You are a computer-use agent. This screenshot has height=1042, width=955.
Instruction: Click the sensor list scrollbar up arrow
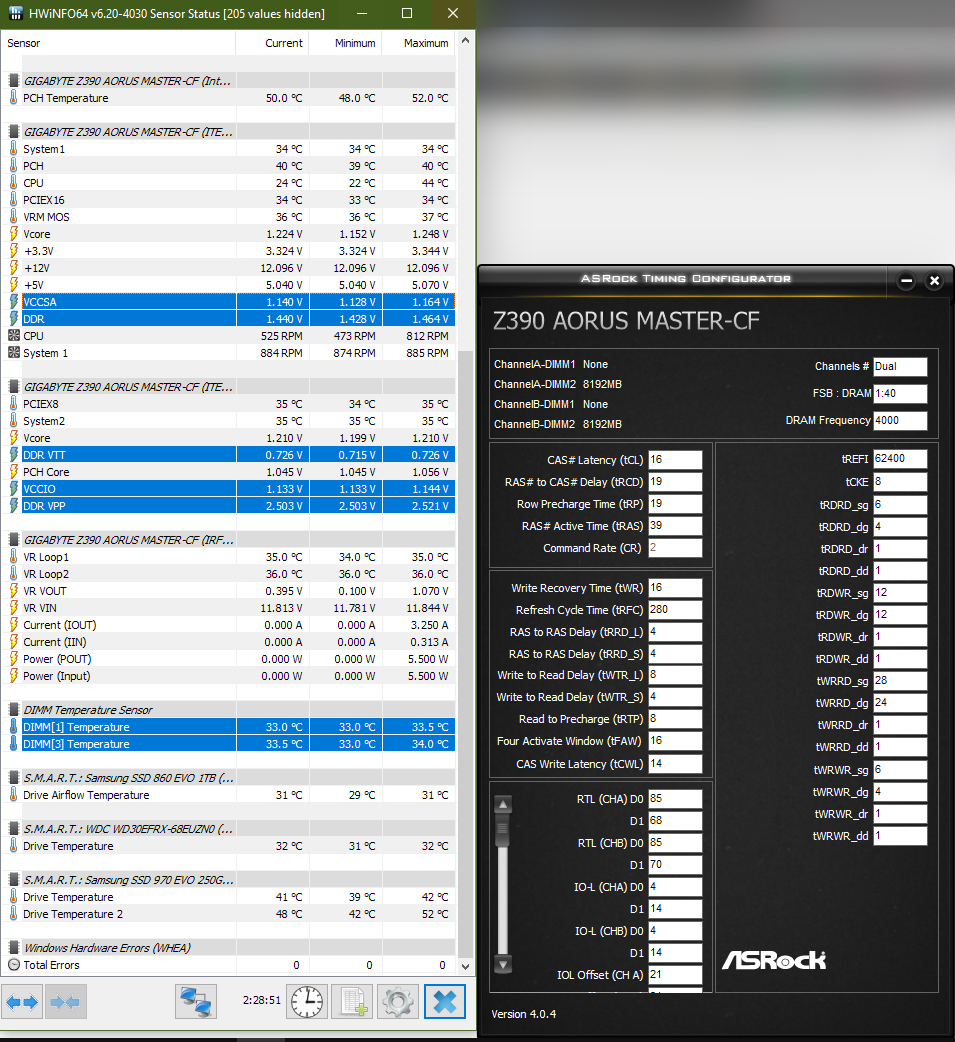465,41
